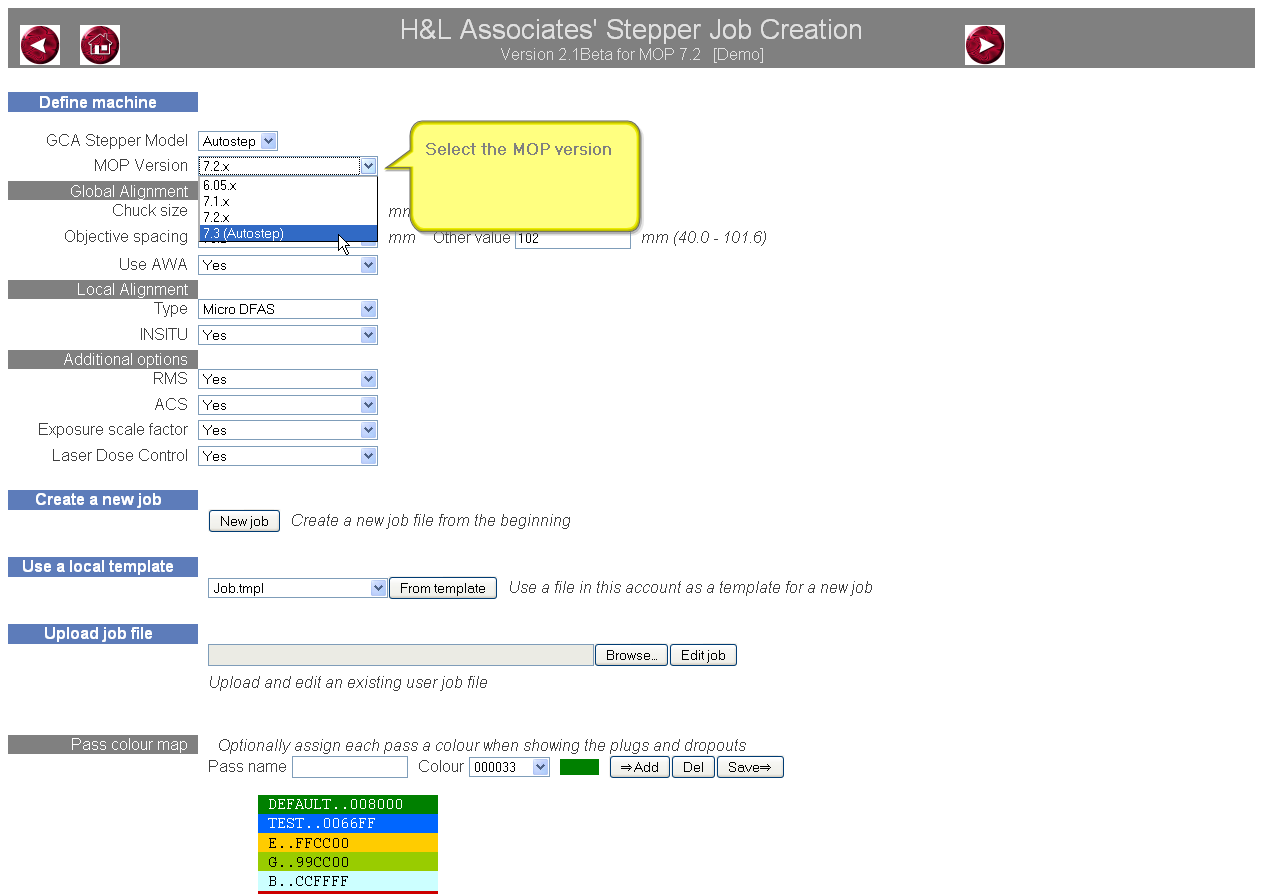
Task: Choose 7.3 (Autostep) option
Action: pyautogui.click(x=288, y=233)
